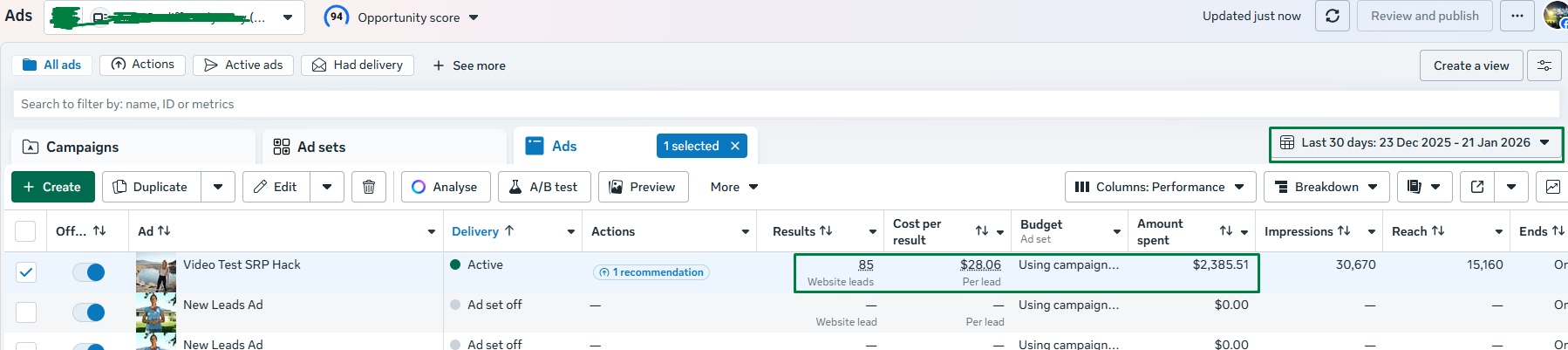
Task: Open the customize view sliders icon
Action: pos(1544,65)
